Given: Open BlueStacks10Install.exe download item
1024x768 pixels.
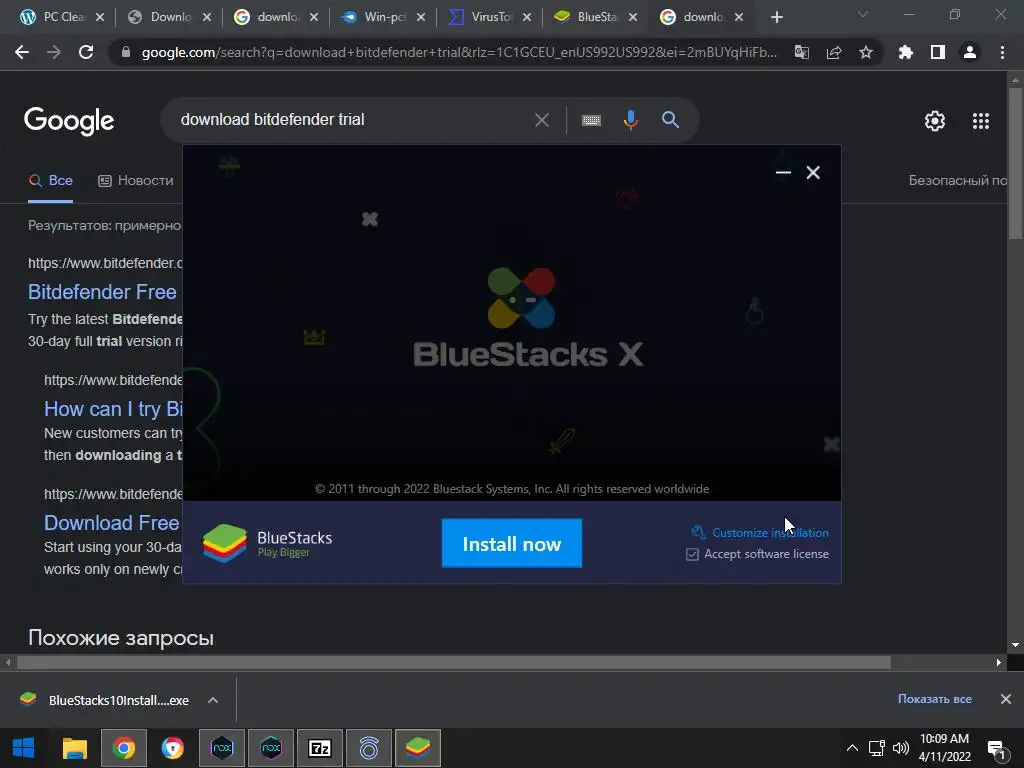Looking at the screenshot, I should [104, 700].
